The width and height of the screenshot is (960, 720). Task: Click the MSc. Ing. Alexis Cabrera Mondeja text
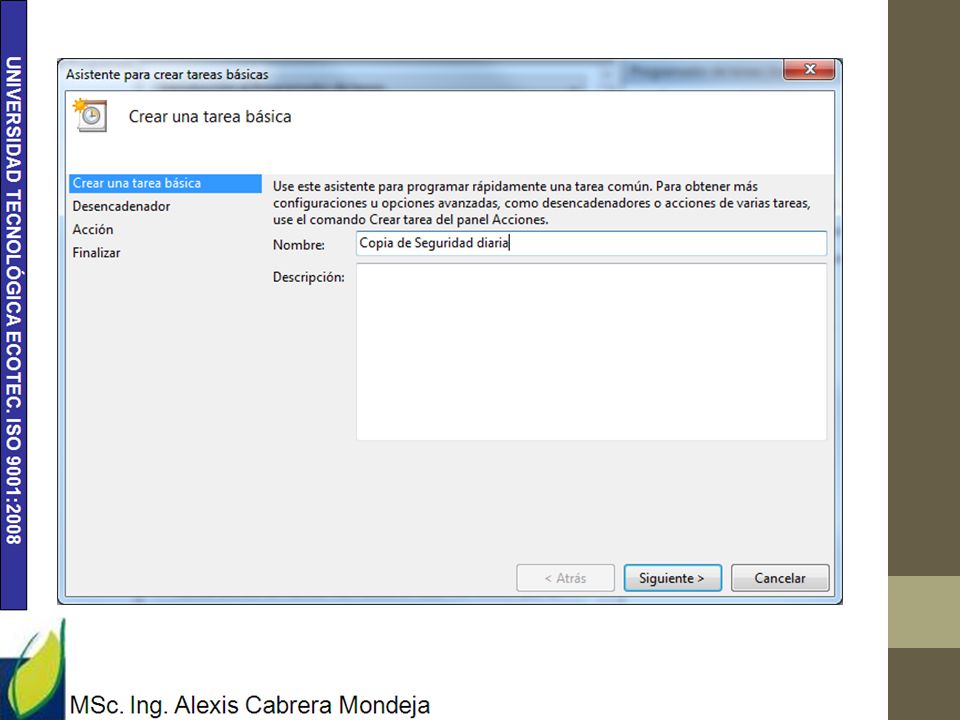tap(250, 705)
